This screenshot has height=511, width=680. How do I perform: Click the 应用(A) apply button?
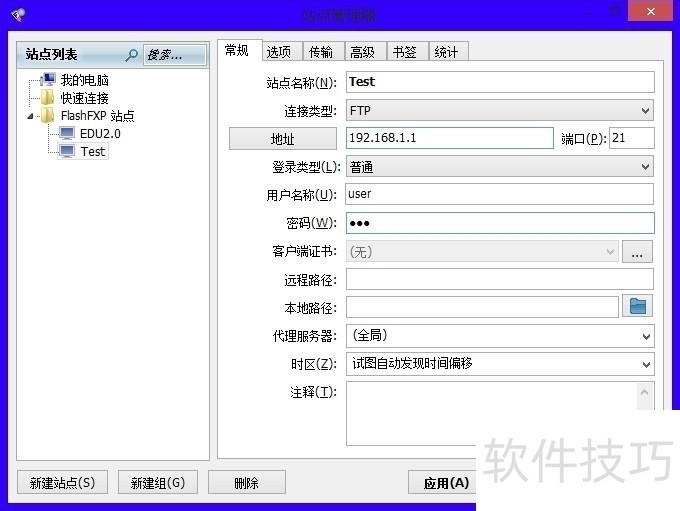point(445,483)
